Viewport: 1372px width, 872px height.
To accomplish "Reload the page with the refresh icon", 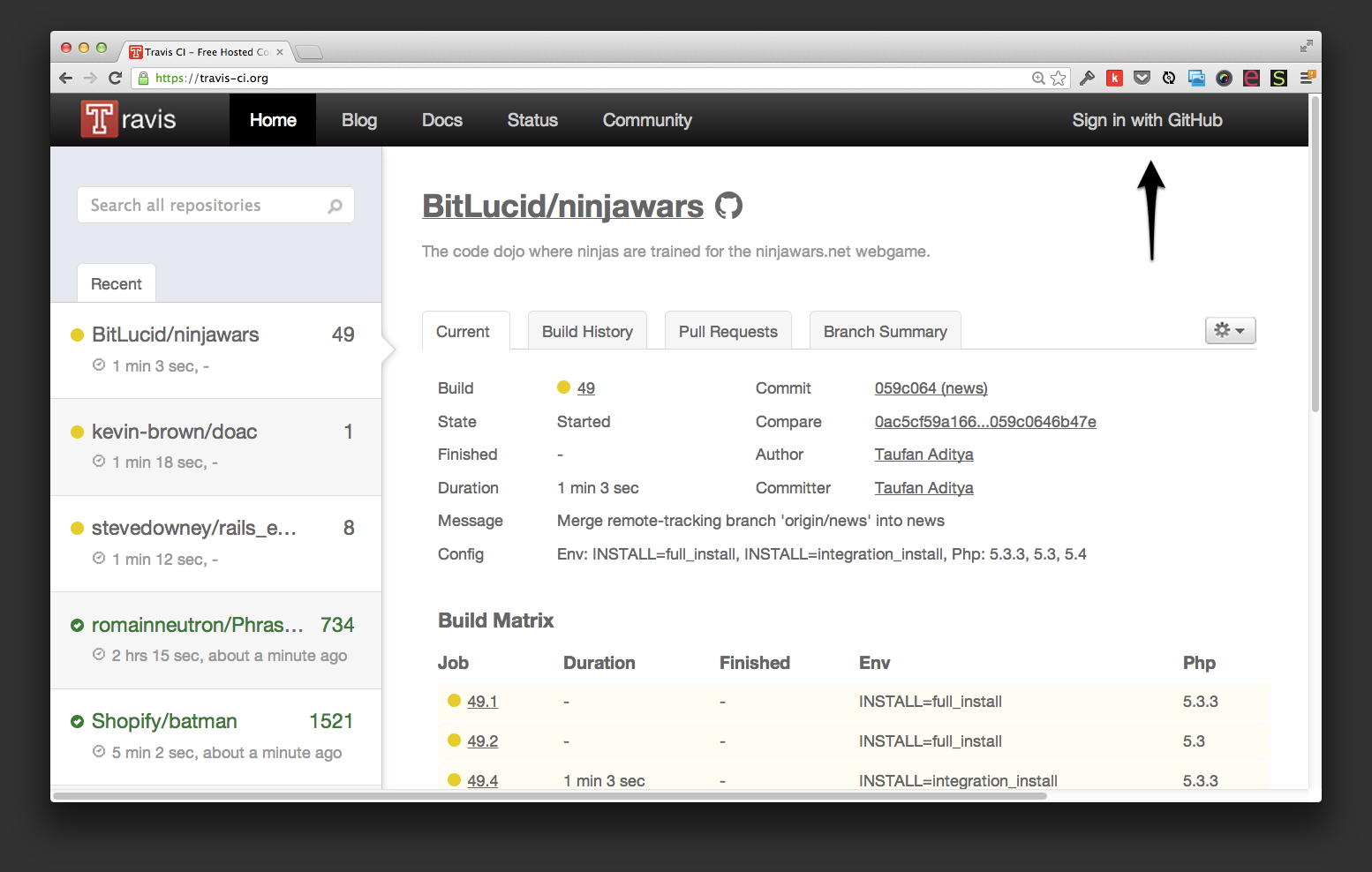I will pyautogui.click(x=115, y=78).
